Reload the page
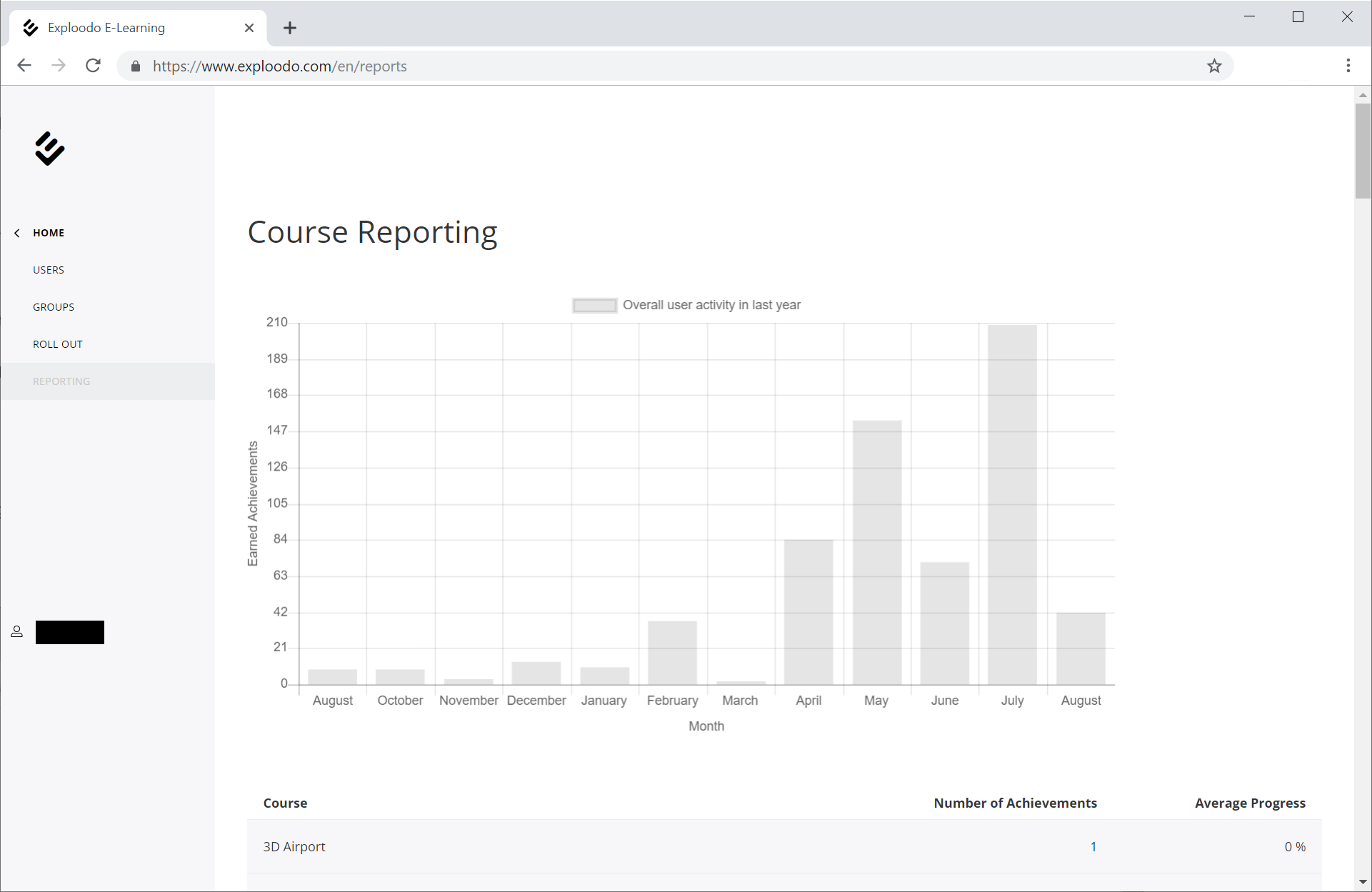The height and width of the screenshot is (892, 1372). 93,66
